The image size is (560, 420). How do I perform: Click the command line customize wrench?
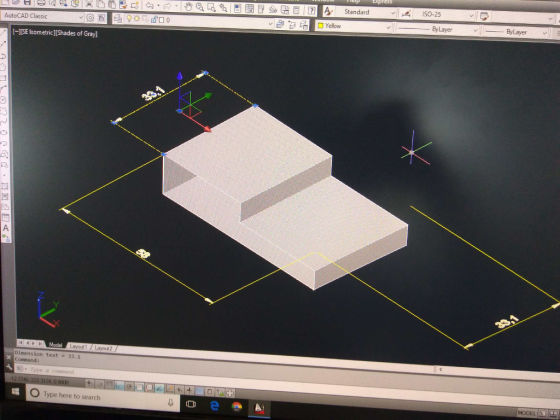pos(9,367)
